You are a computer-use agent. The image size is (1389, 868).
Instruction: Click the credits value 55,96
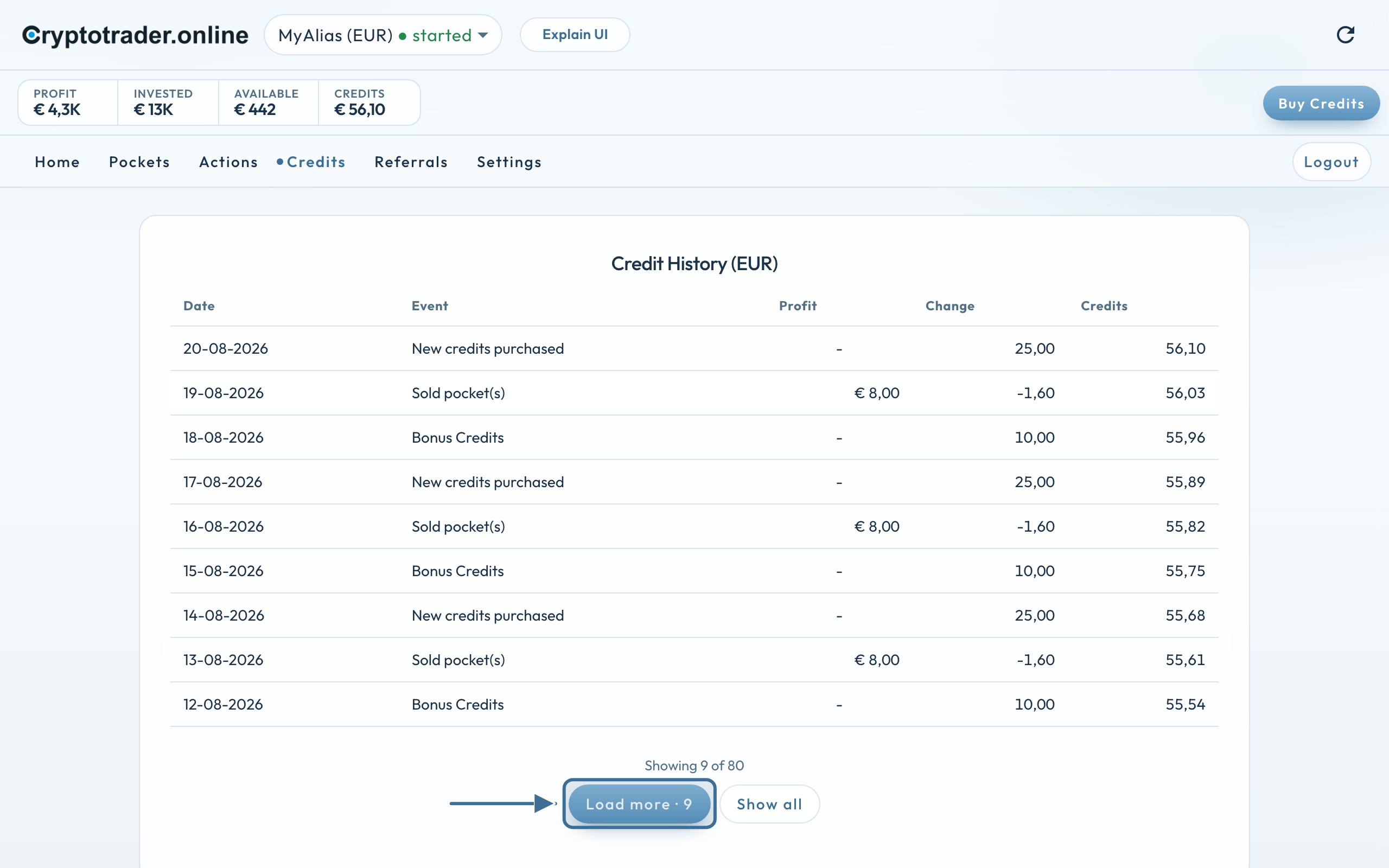(1185, 437)
